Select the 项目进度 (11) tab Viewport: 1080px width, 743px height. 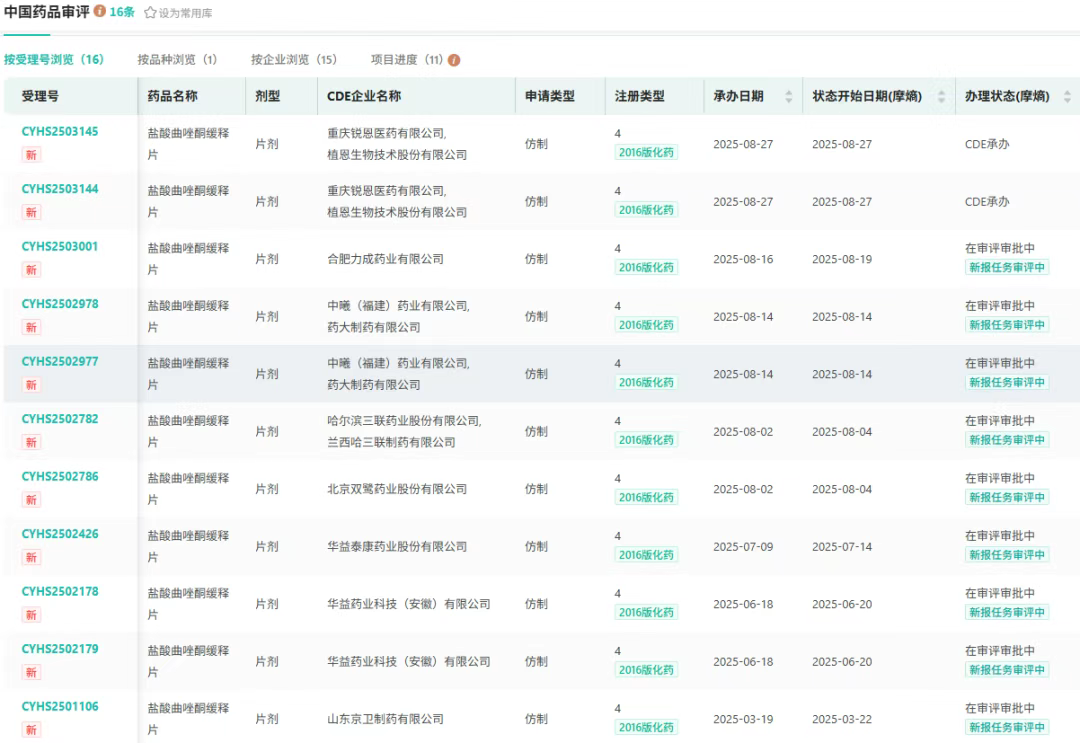coord(406,60)
